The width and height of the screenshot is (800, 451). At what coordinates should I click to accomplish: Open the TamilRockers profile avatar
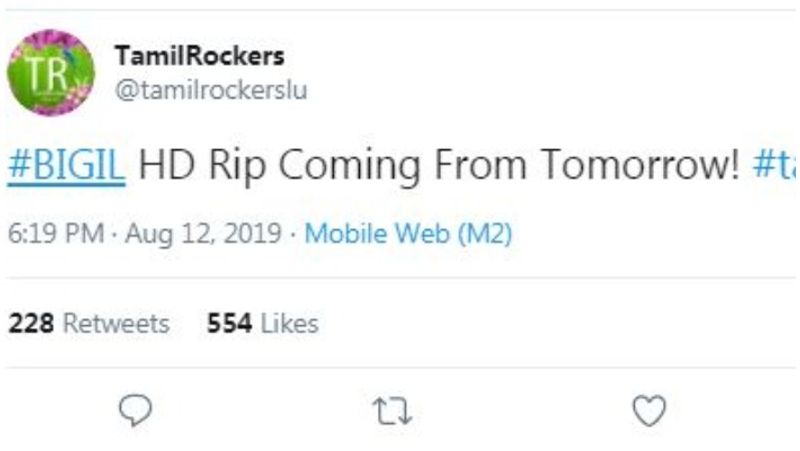tap(51, 73)
